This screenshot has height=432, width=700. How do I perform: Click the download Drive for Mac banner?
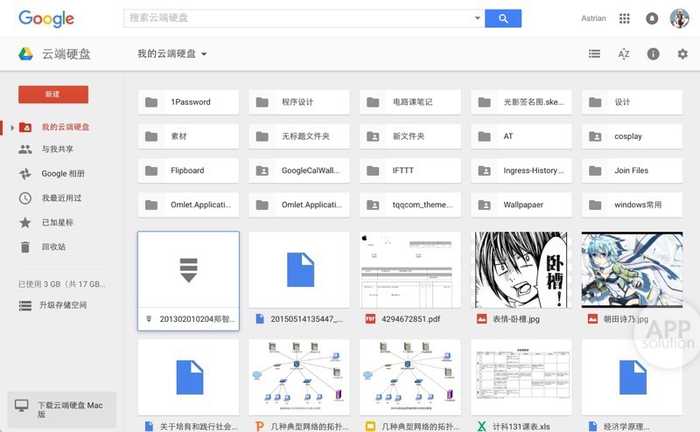coord(62,409)
